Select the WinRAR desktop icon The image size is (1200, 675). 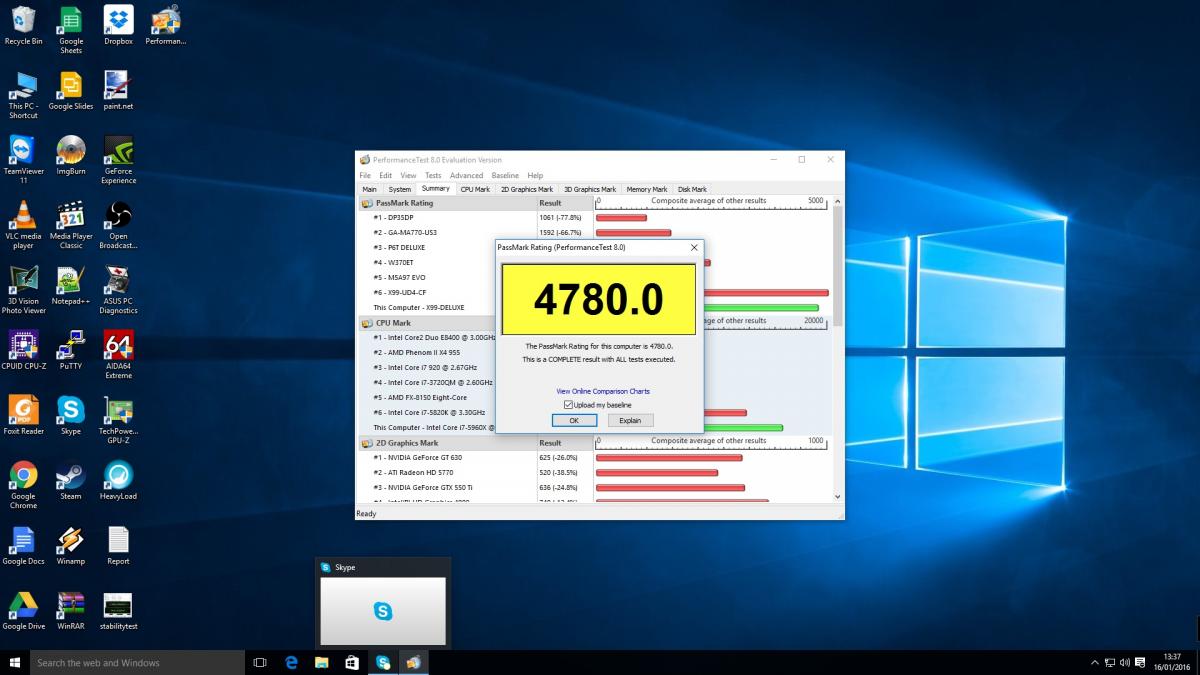70,611
